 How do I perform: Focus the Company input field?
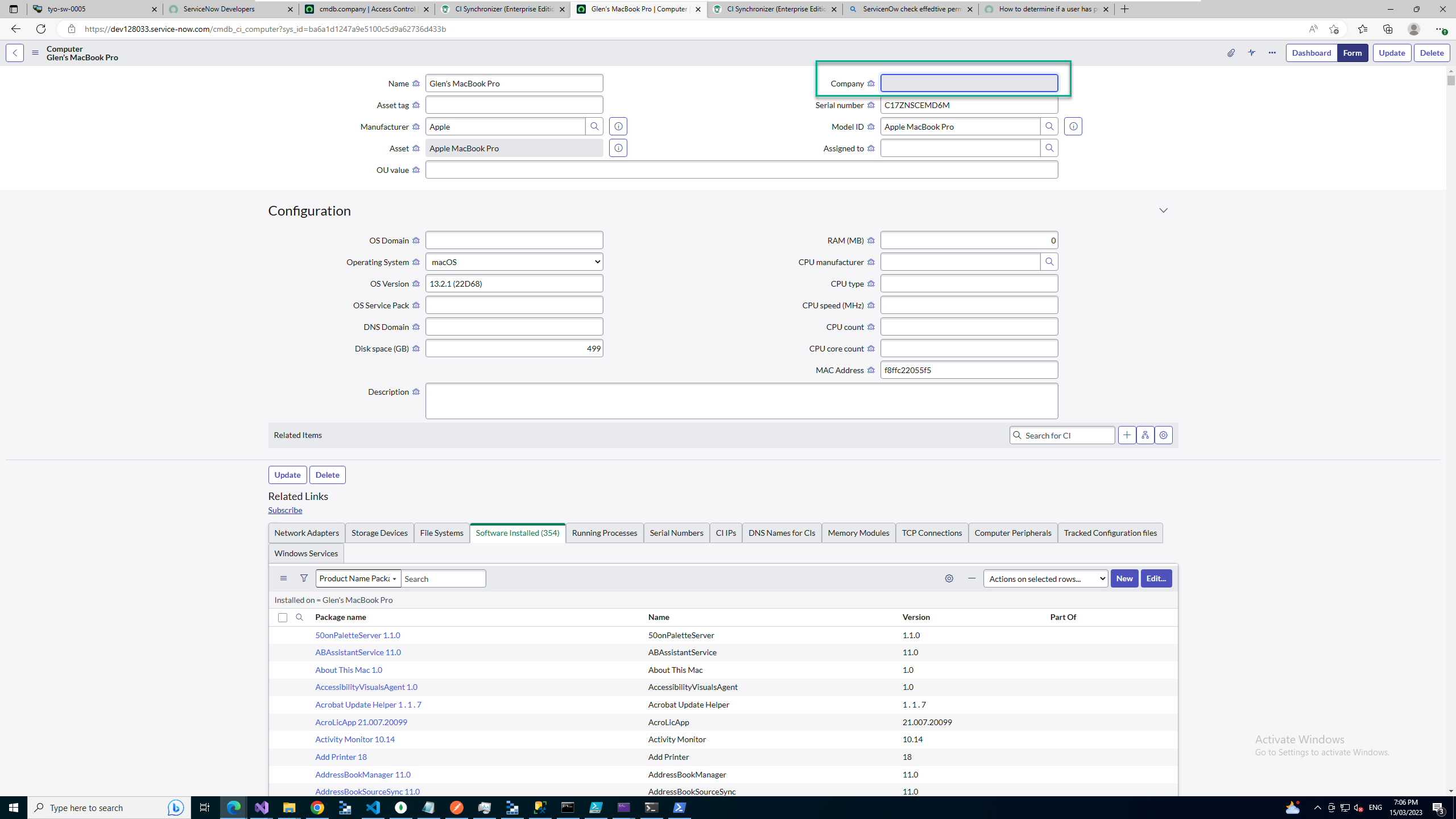click(x=969, y=83)
